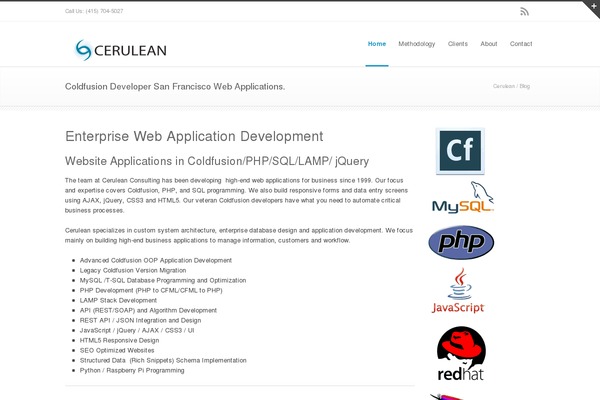Expand the plus corner panel toggle
This screenshot has height=400, width=600.
592,6
